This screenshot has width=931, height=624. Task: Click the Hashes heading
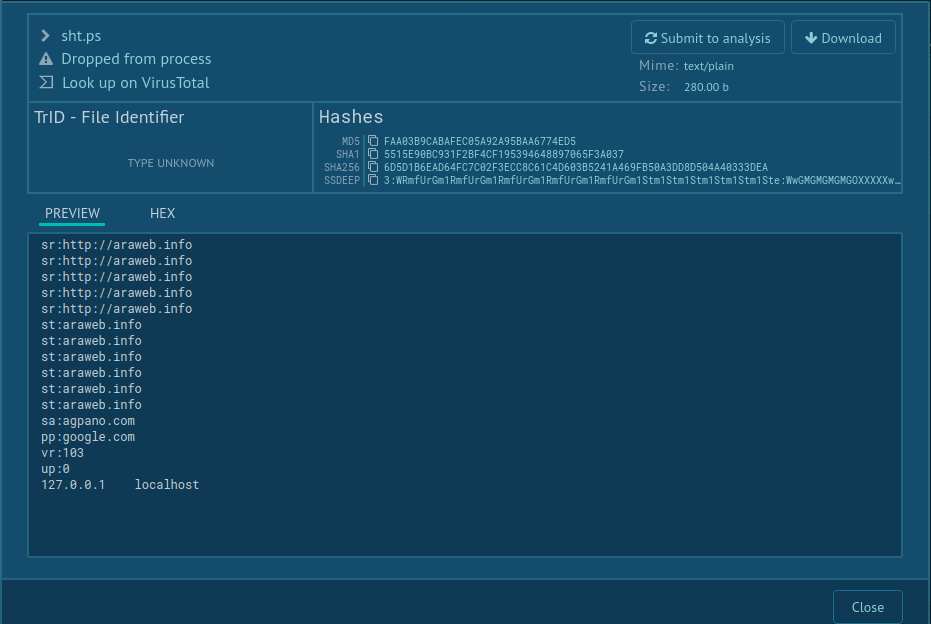click(351, 117)
